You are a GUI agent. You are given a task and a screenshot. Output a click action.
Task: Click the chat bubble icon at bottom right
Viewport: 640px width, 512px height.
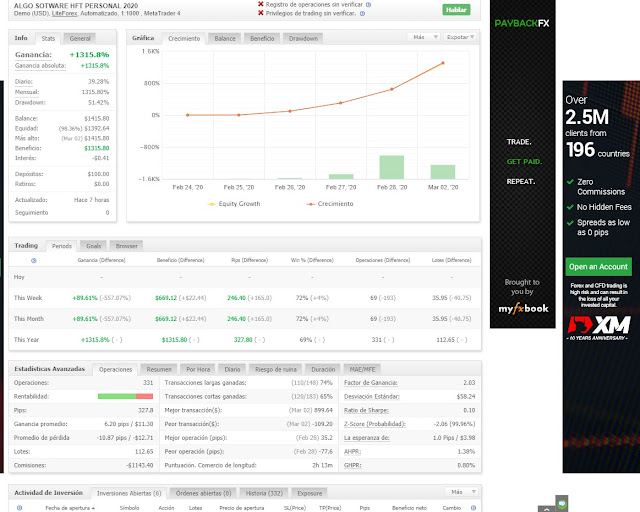coord(562,503)
